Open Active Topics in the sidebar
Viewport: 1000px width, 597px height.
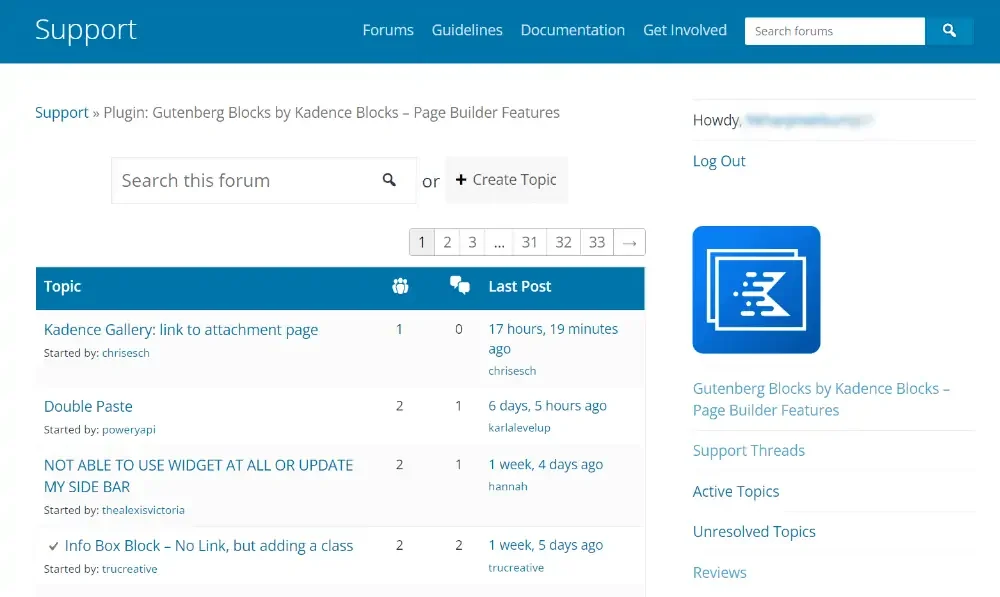(736, 491)
